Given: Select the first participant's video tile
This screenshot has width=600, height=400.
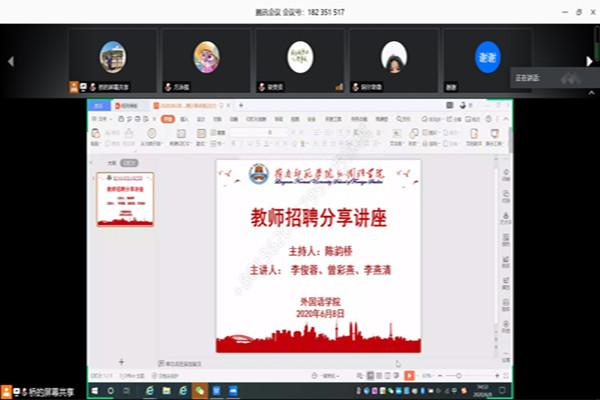Looking at the screenshot, I should 112,59.
